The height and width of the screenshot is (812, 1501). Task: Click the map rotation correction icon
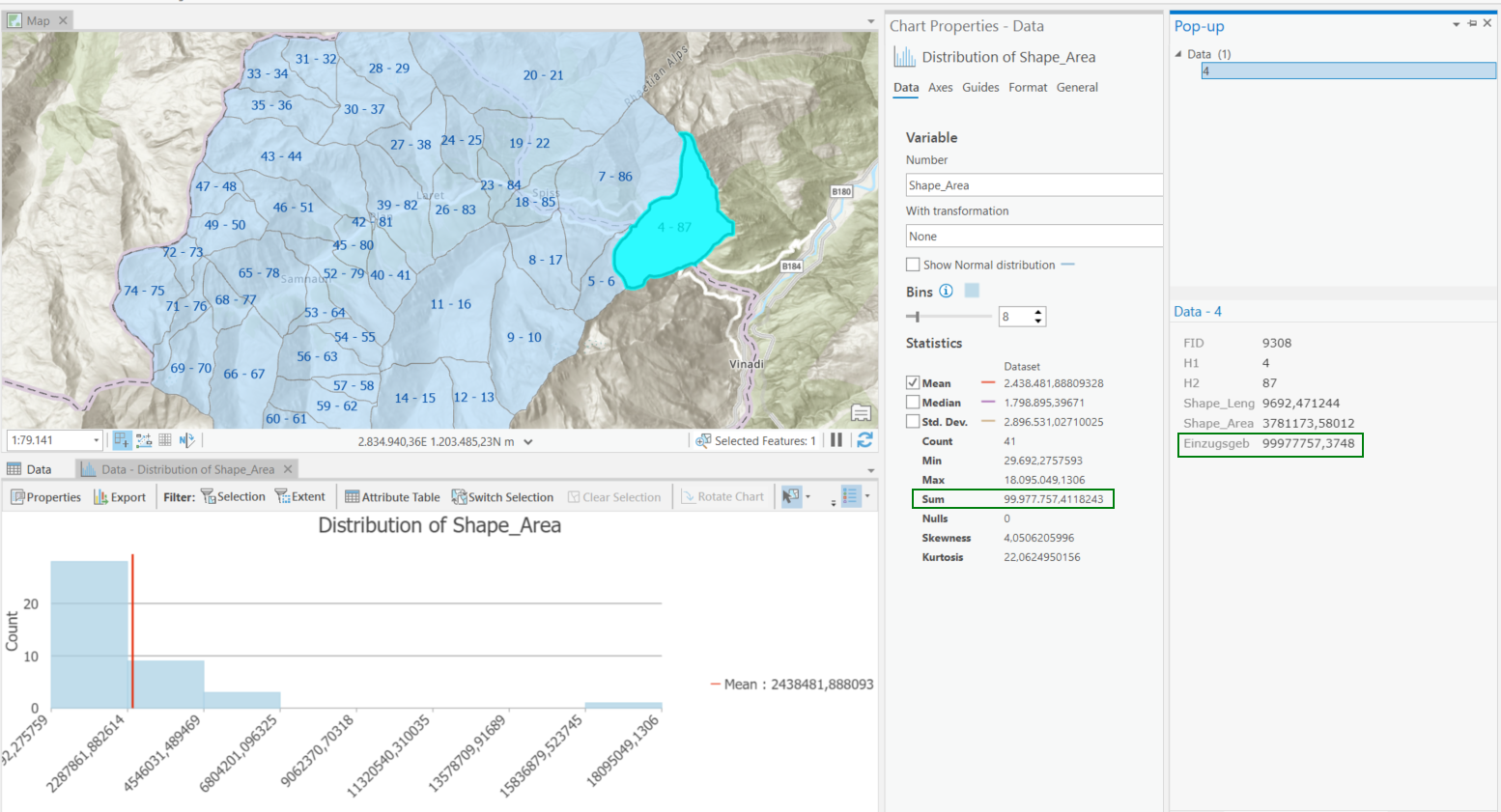click(x=187, y=440)
